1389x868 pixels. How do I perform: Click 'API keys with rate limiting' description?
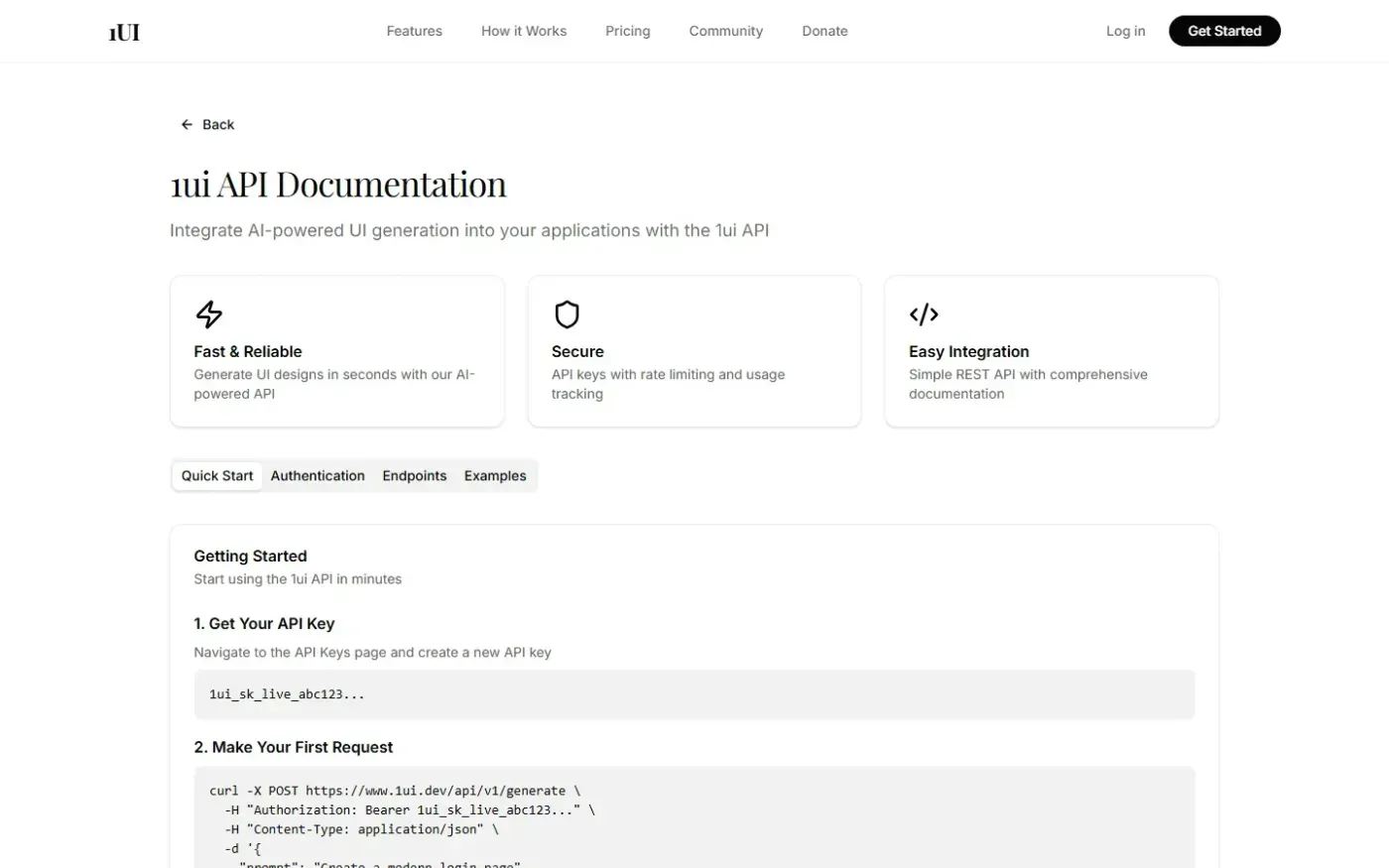click(x=668, y=384)
